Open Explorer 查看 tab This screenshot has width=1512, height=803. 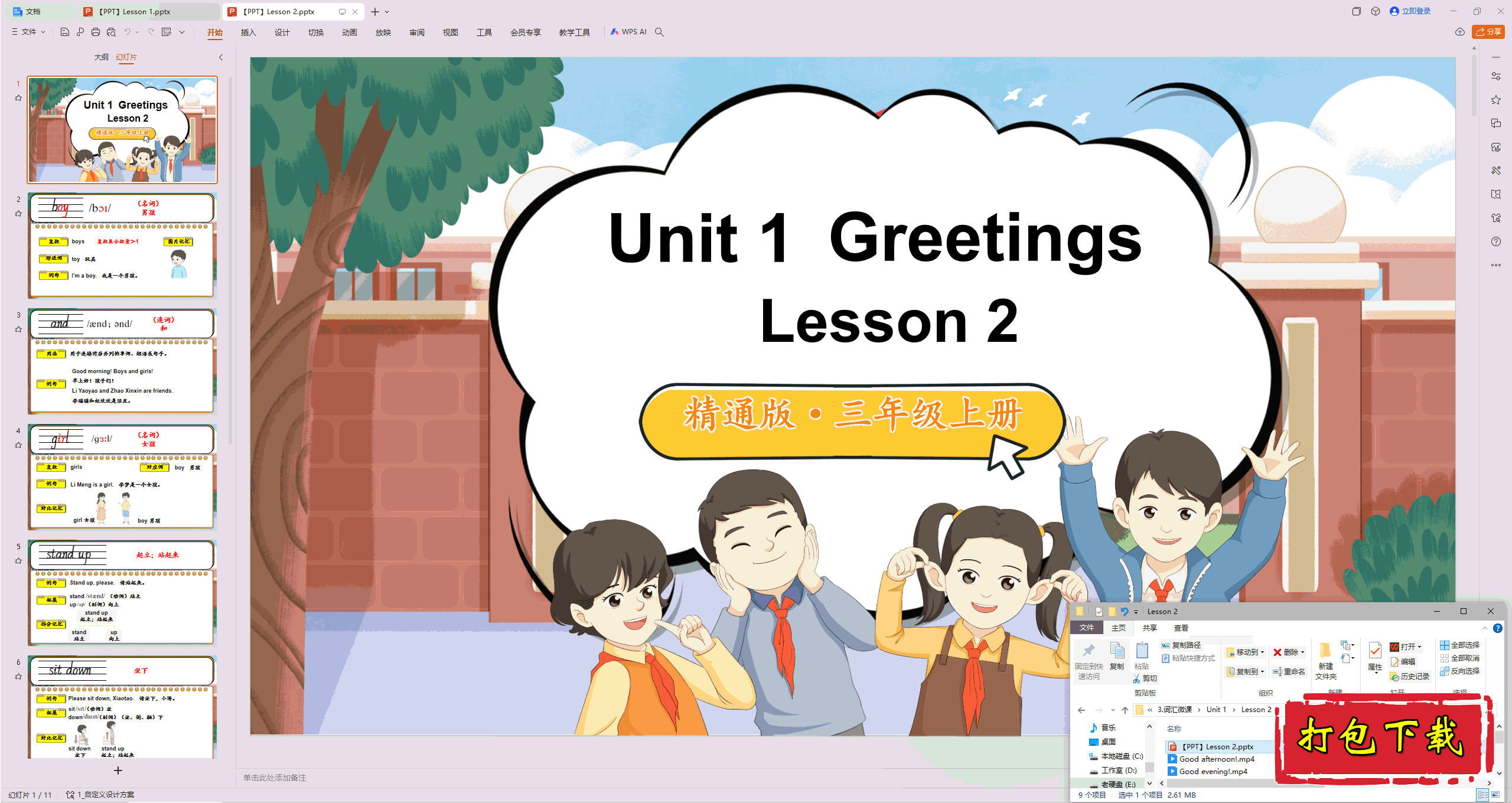click(1181, 628)
